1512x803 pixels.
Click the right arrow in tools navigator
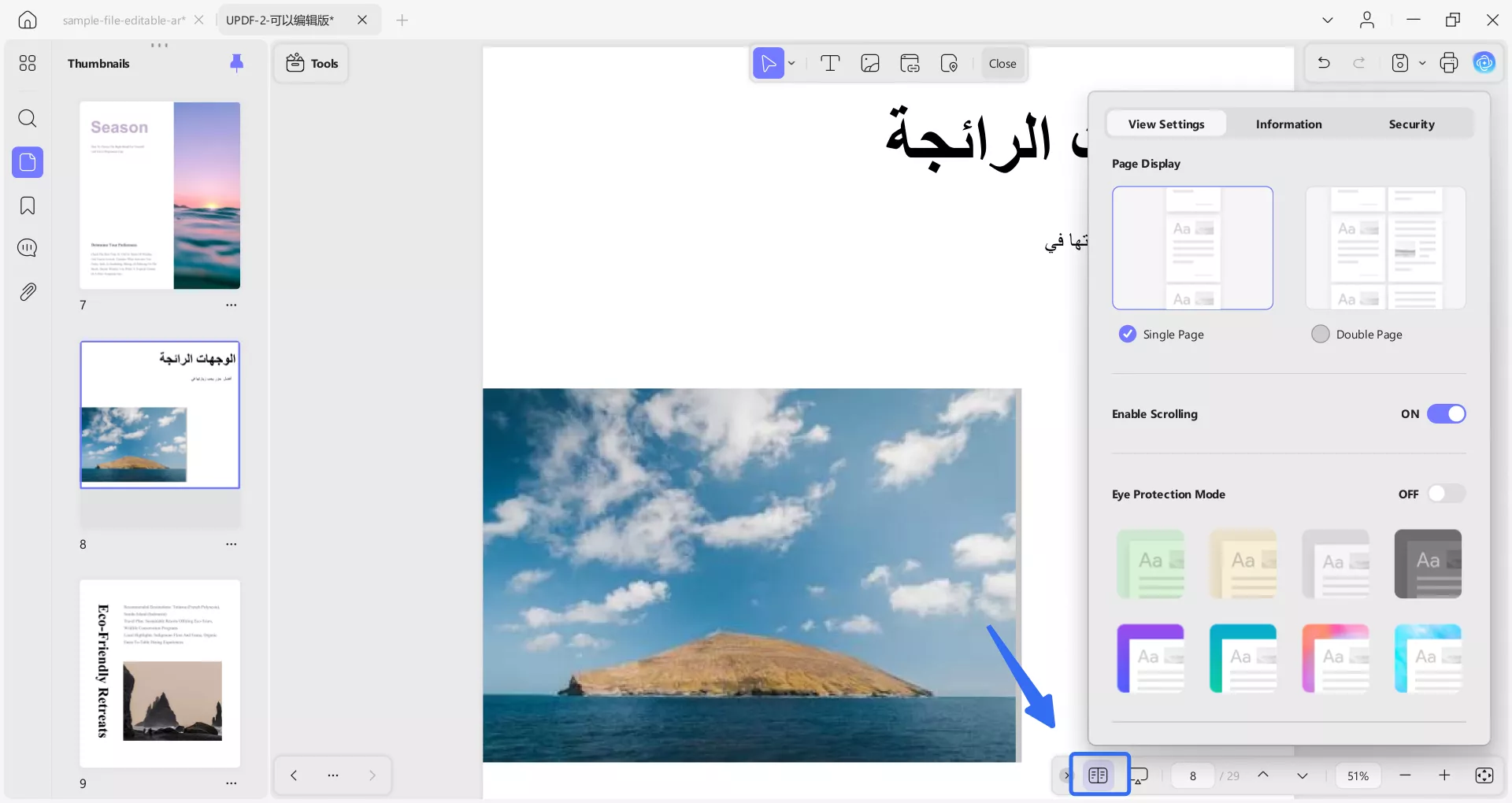click(x=372, y=775)
